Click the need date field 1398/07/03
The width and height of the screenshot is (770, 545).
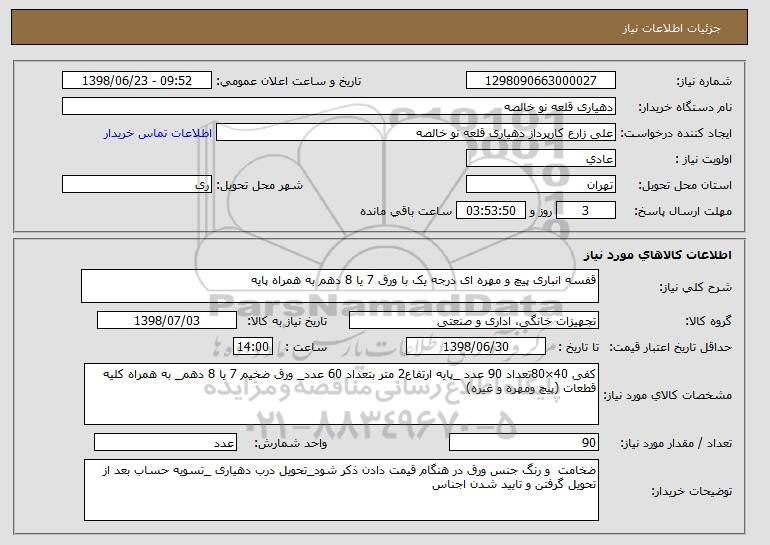tap(167, 321)
